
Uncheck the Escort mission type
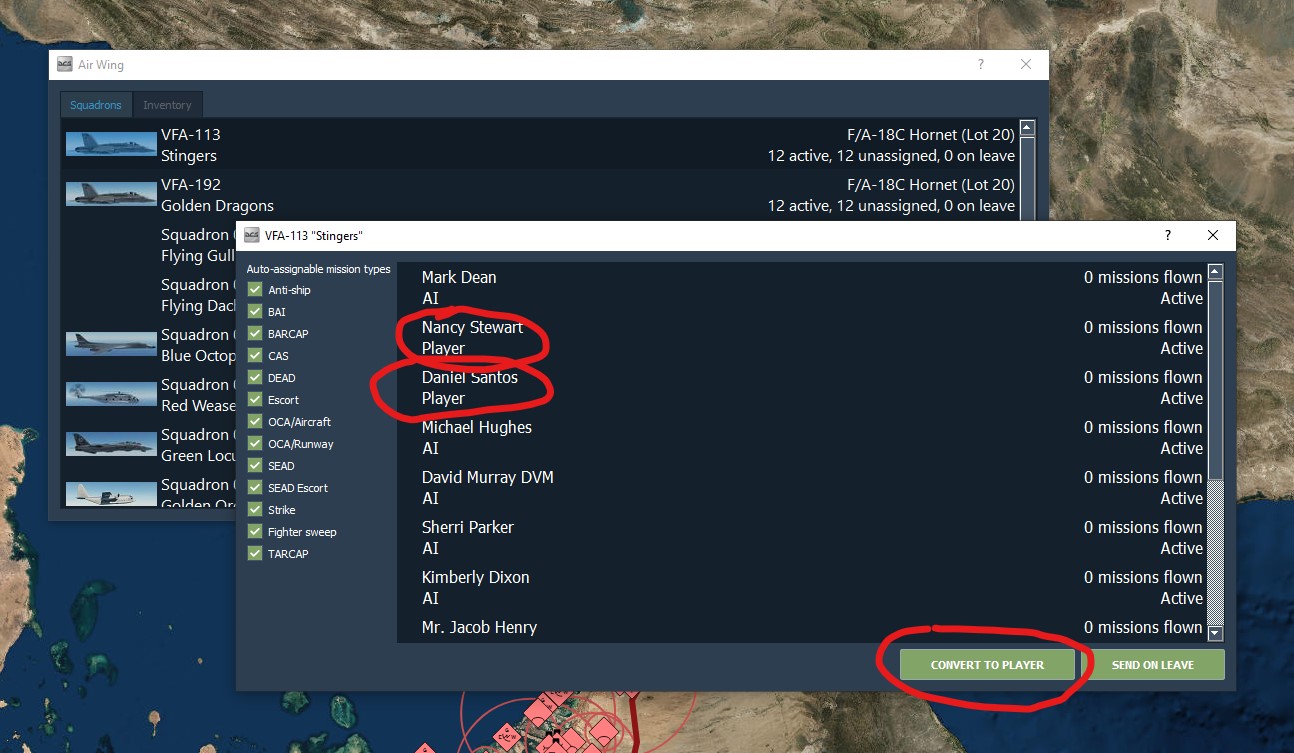tap(255, 400)
